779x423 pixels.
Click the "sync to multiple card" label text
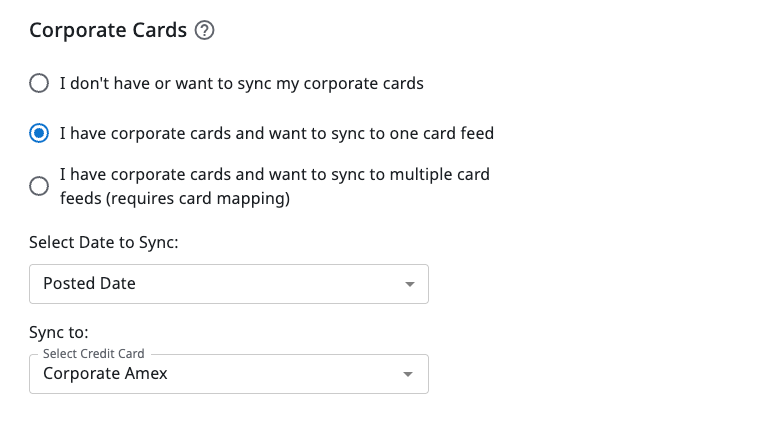tap(274, 175)
